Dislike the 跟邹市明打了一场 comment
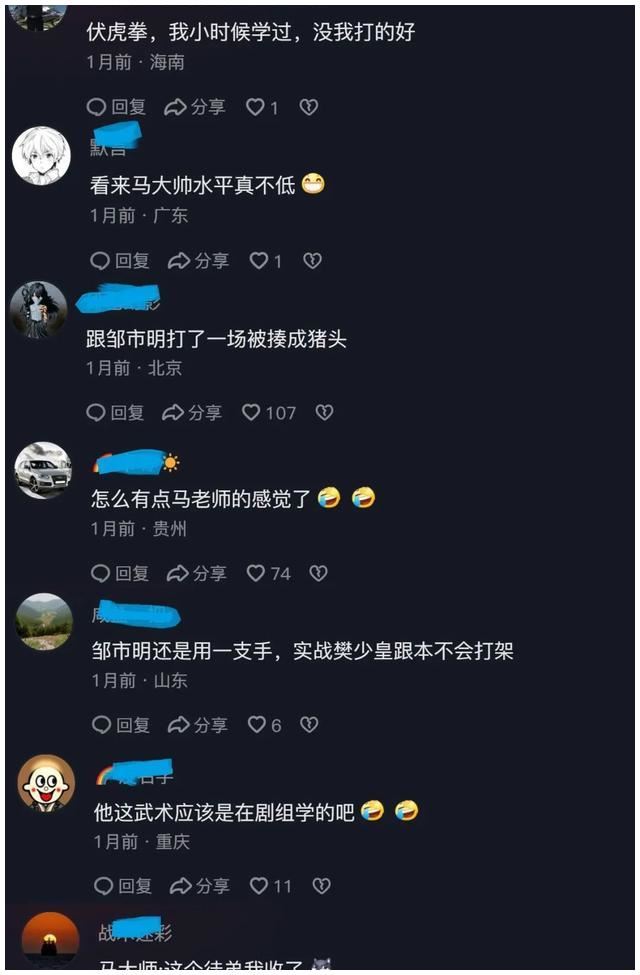 pyautogui.click(x=324, y=412)
